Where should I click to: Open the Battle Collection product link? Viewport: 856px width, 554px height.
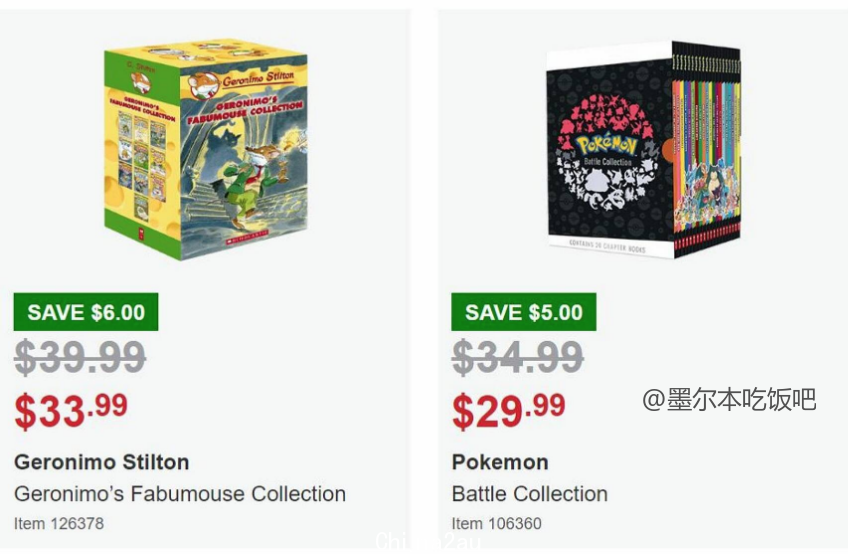tap(530, 494)
